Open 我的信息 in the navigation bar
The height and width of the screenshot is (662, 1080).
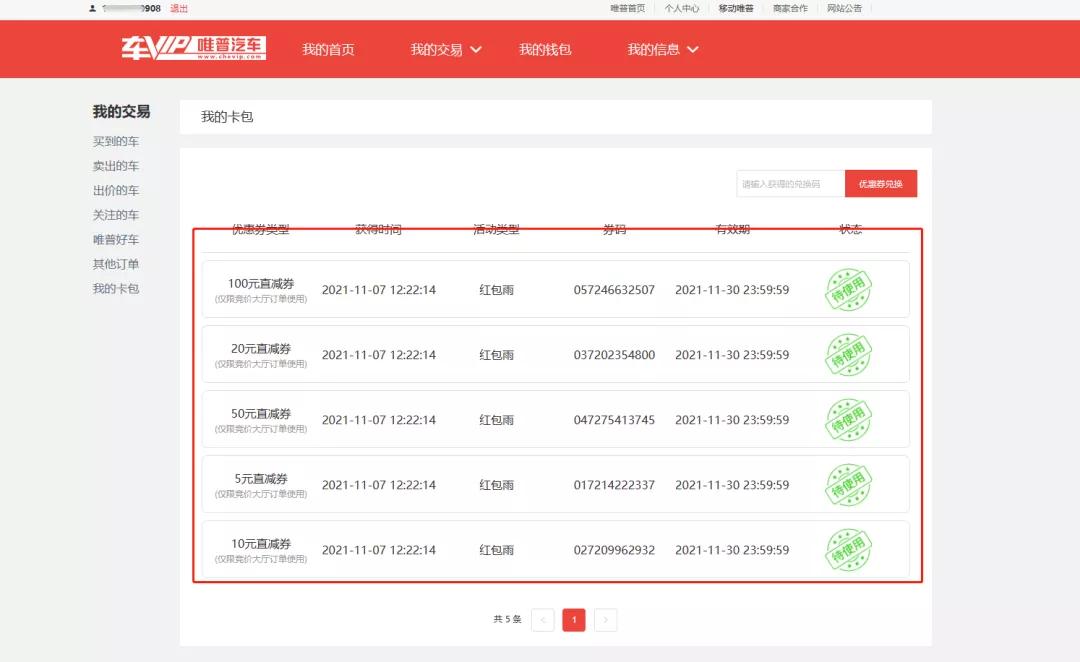coord(654,50)
